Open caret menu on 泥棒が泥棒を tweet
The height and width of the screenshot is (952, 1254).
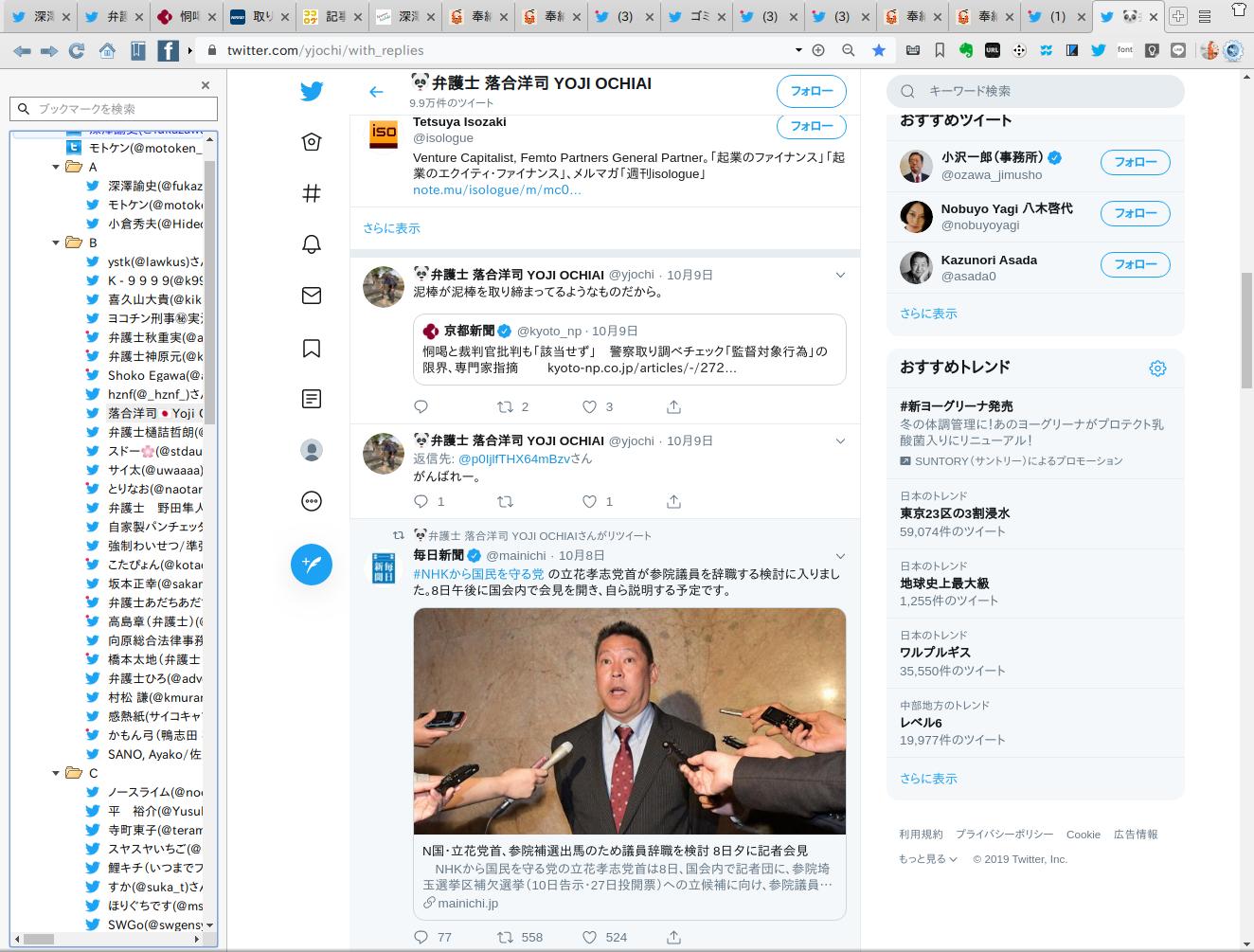point(840,275)
